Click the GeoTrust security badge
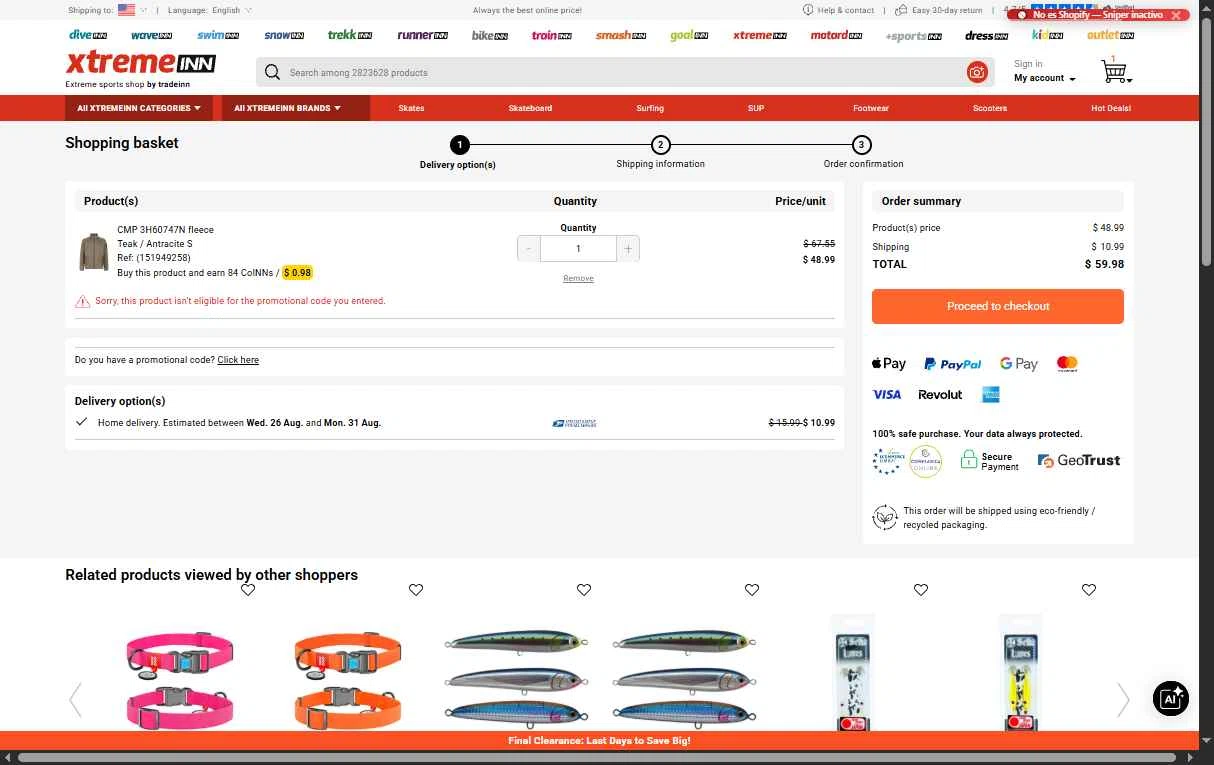 1079,460
